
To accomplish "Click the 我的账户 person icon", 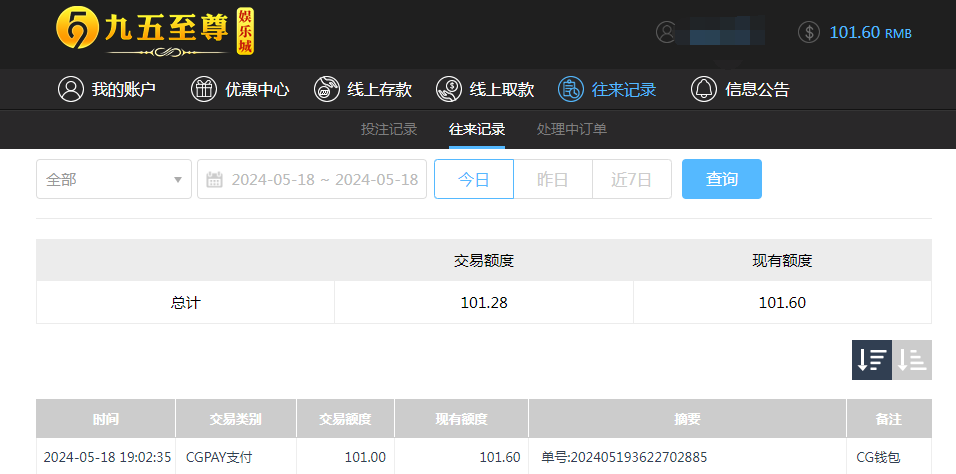I will (x=71, y=89).
